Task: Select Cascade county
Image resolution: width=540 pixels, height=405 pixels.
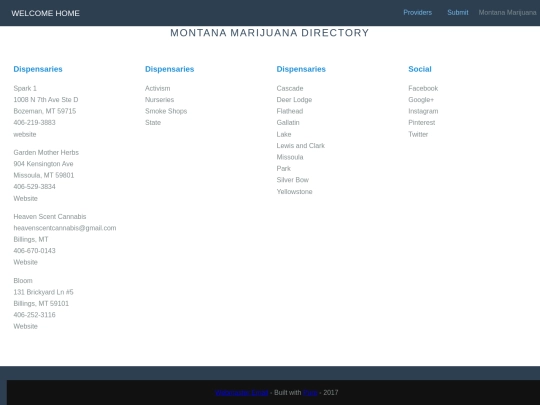Action: 290,88
